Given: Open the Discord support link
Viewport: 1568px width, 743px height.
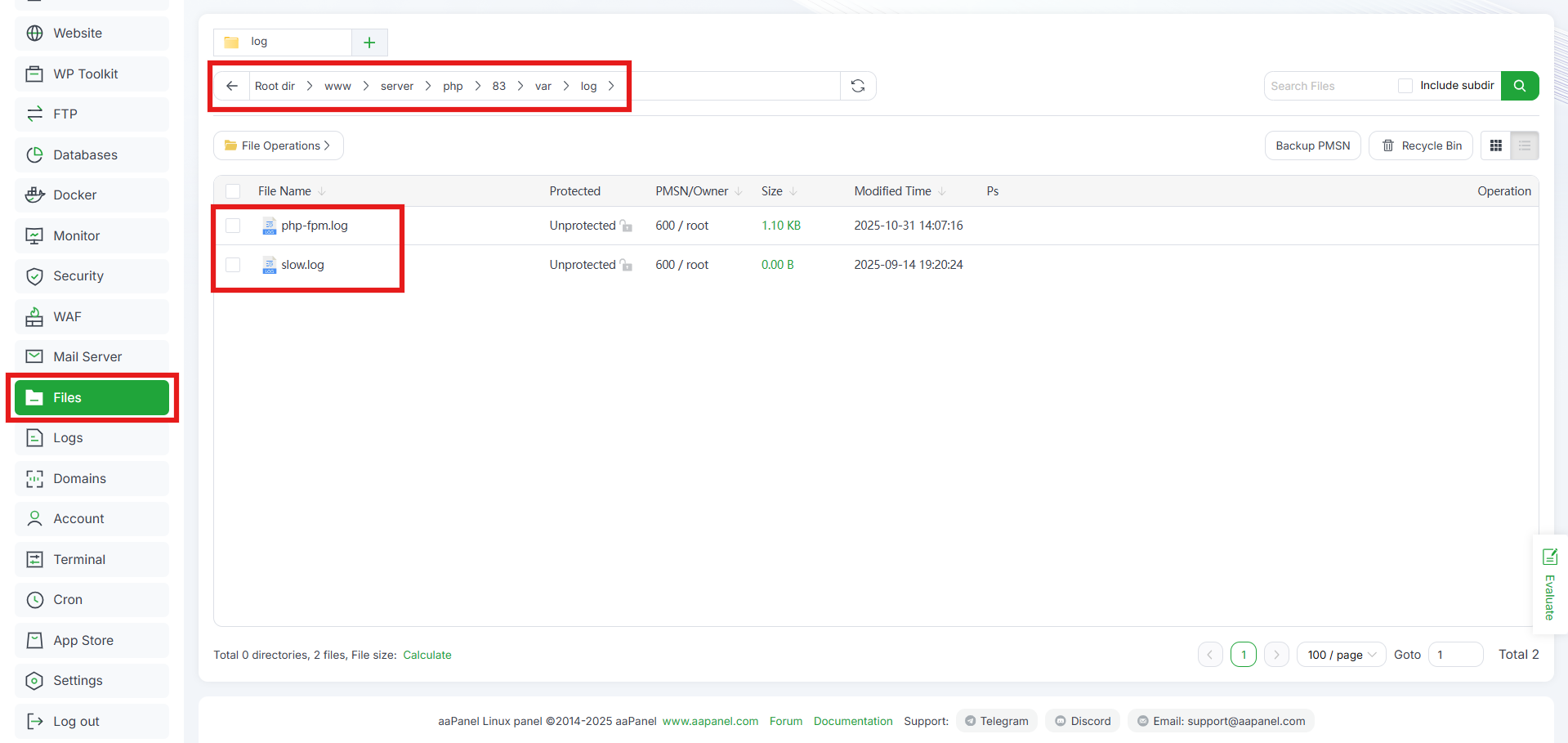Looking at the screenshot, I should pos(1083,721).
